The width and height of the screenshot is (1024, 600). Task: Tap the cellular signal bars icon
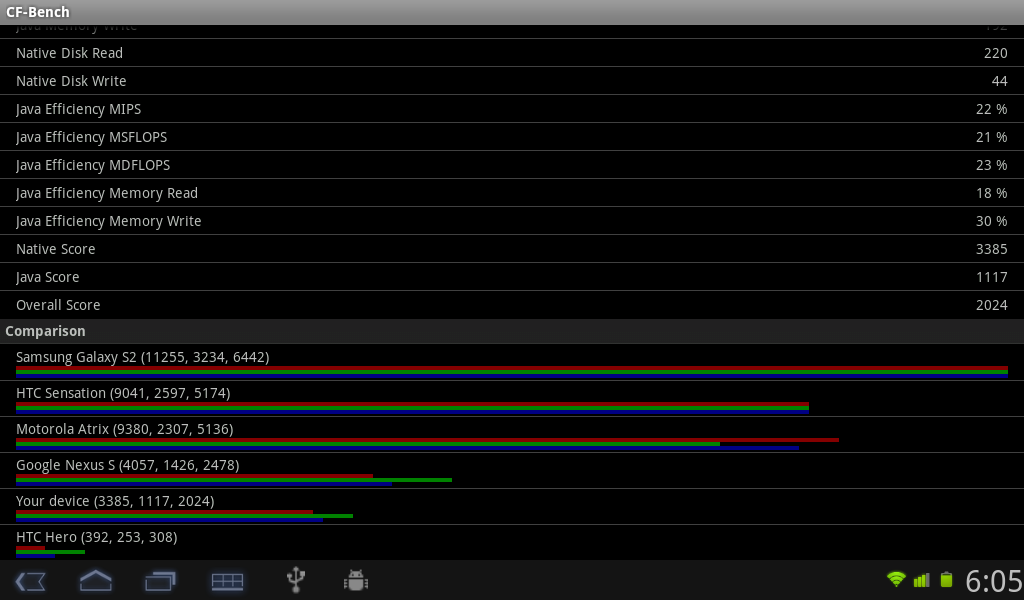921,580
